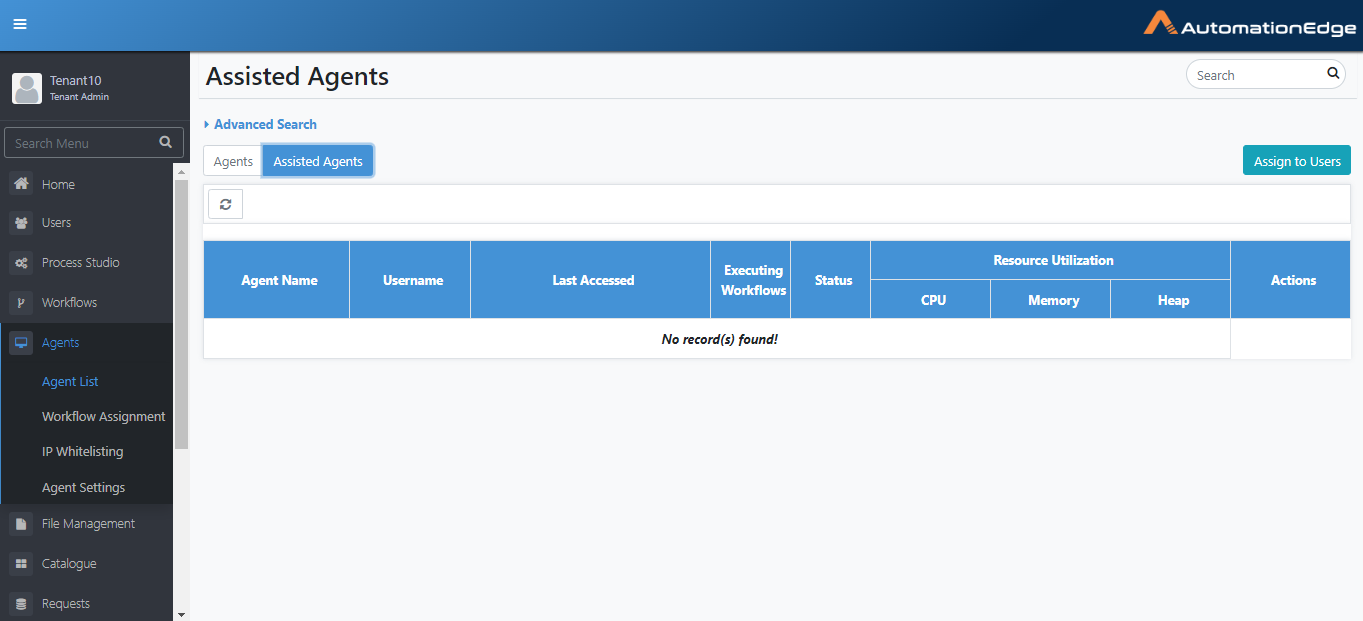Screen dimensions: 1363x621
Task: Click the sidebar scrollbar thumb
Action: (x=181, y=314)
